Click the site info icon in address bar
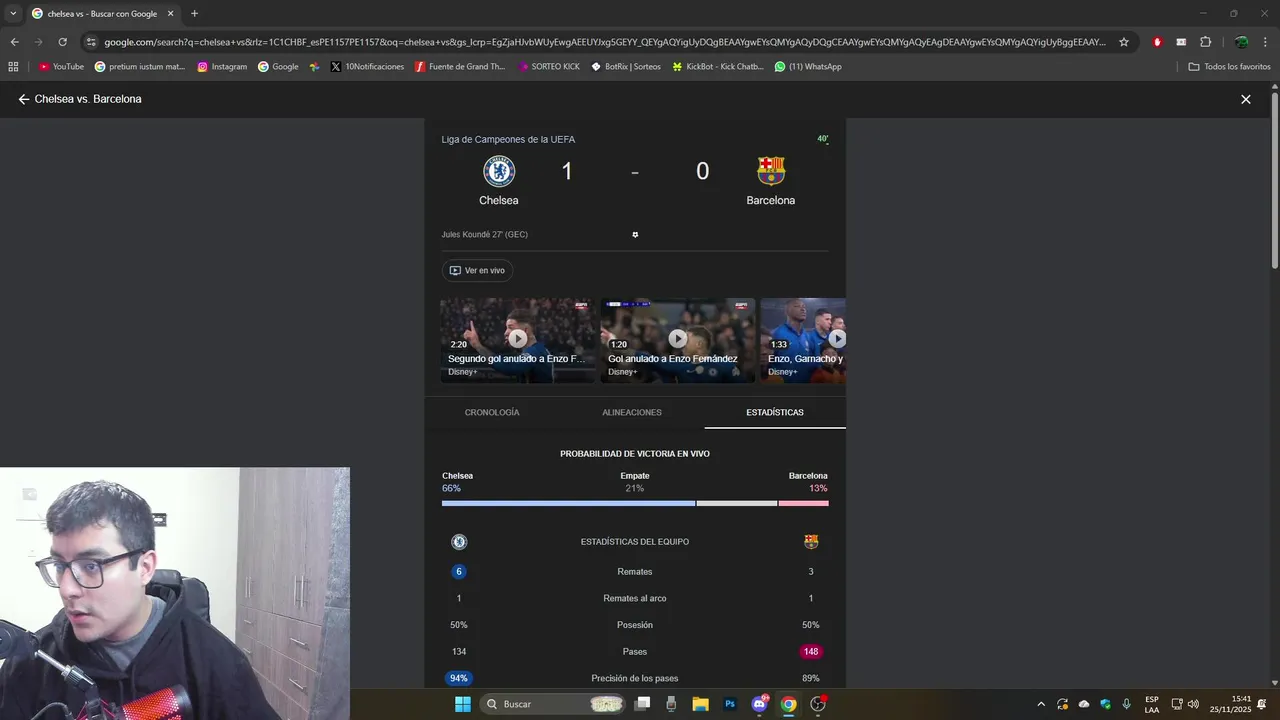The width and height of the screenshot is (1280, 720). tap(91, 42)
